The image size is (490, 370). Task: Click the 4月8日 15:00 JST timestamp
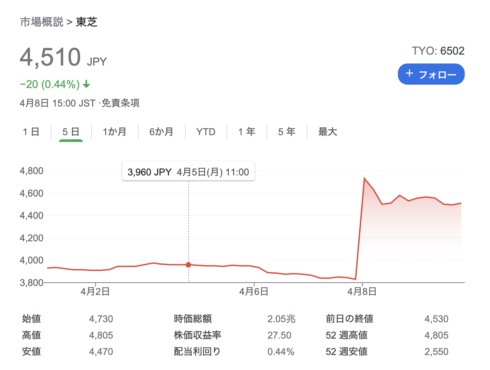57,103
